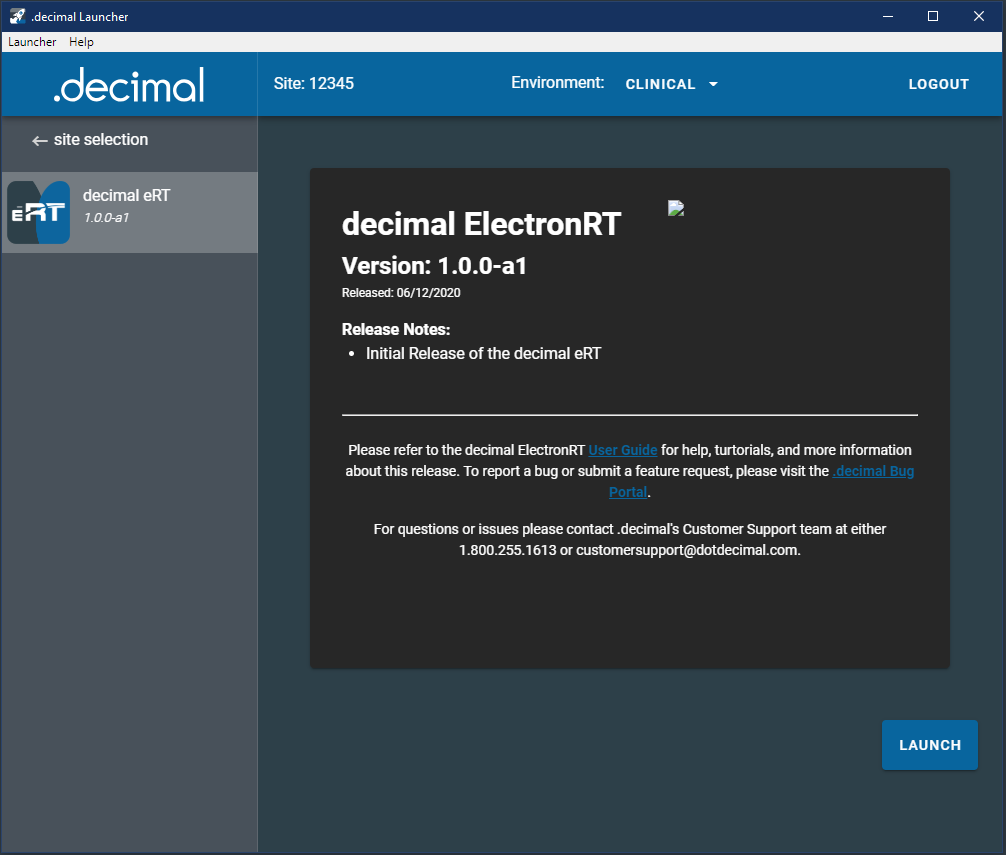The image size is (1006, 855).
Task: Select the decimal eRT list entry name
Action: [x=126, y=196]
